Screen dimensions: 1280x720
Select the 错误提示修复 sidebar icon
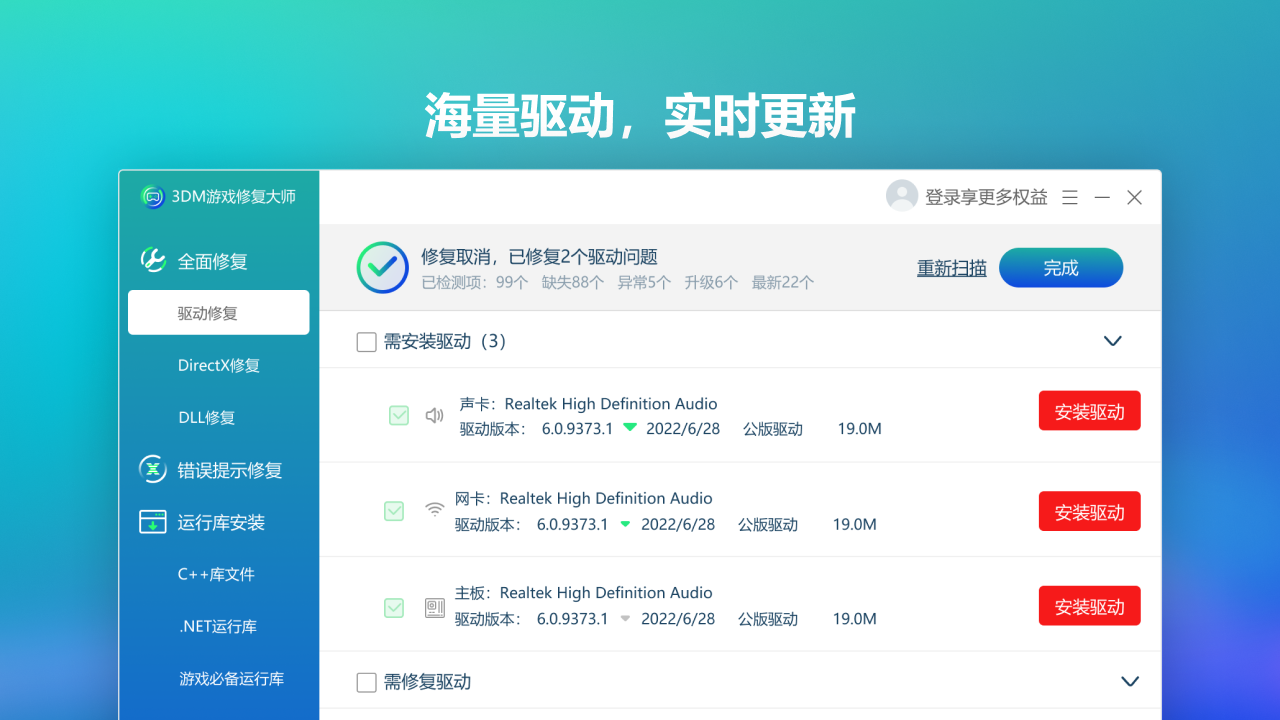152,469
